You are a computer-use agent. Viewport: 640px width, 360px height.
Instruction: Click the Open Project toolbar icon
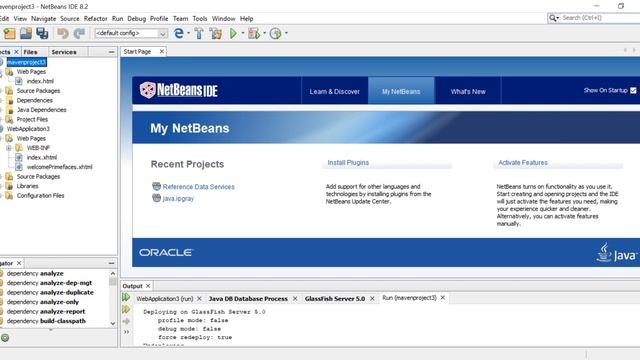click(x=26, y=33)
